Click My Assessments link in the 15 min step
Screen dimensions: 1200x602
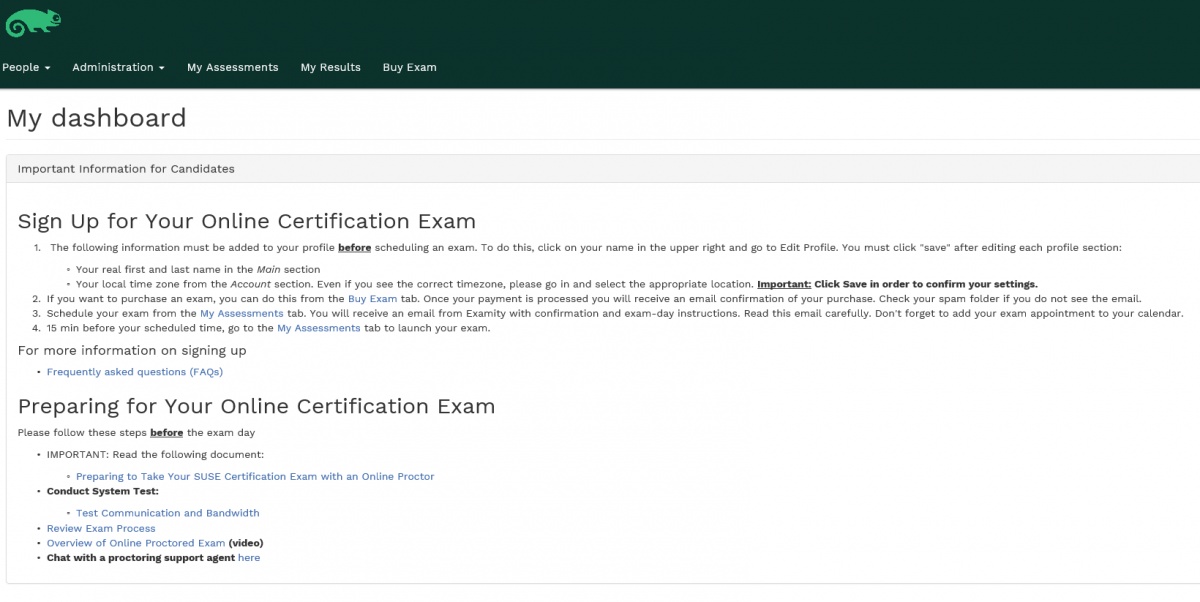pyautogui.click(x=318, y=328)
